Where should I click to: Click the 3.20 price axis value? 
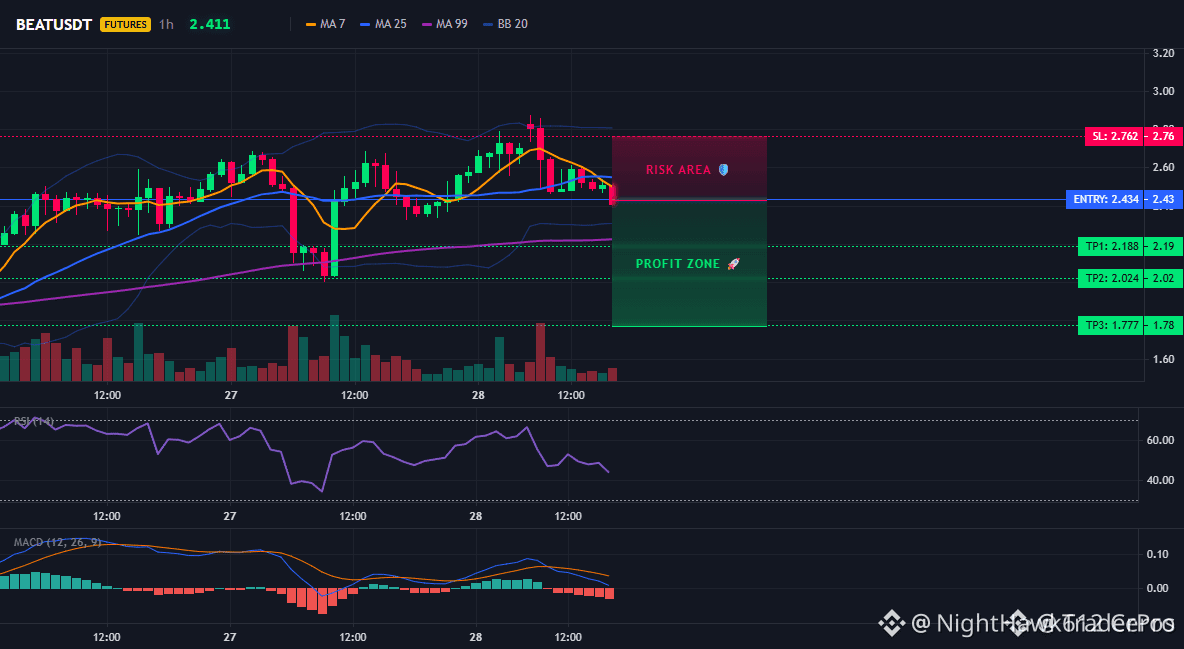(x=1164, y=53)
